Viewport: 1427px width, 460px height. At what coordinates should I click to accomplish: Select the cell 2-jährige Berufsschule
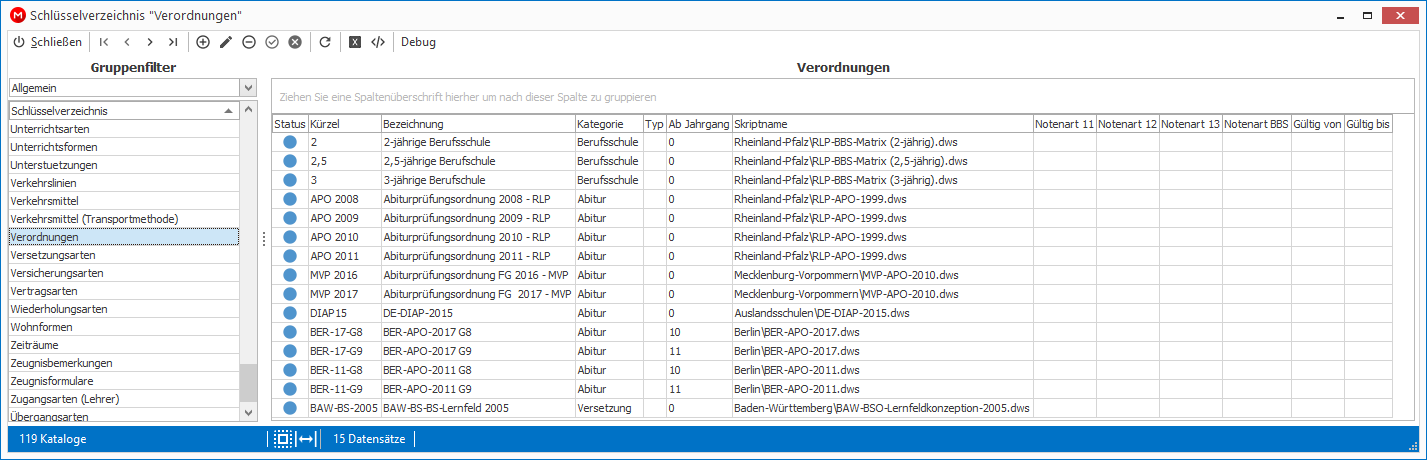pyautogui.click(x=477, y=142)
